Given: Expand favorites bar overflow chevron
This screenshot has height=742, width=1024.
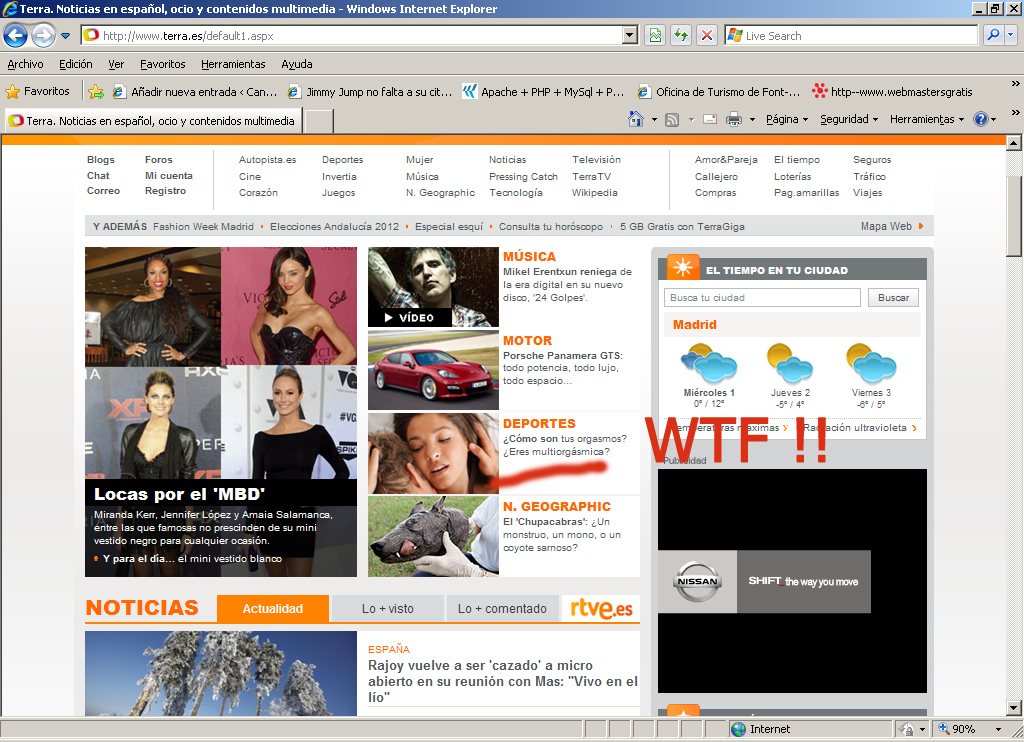Looking at the screenshot, I should pyautogui.click(x=1015, y=84).
